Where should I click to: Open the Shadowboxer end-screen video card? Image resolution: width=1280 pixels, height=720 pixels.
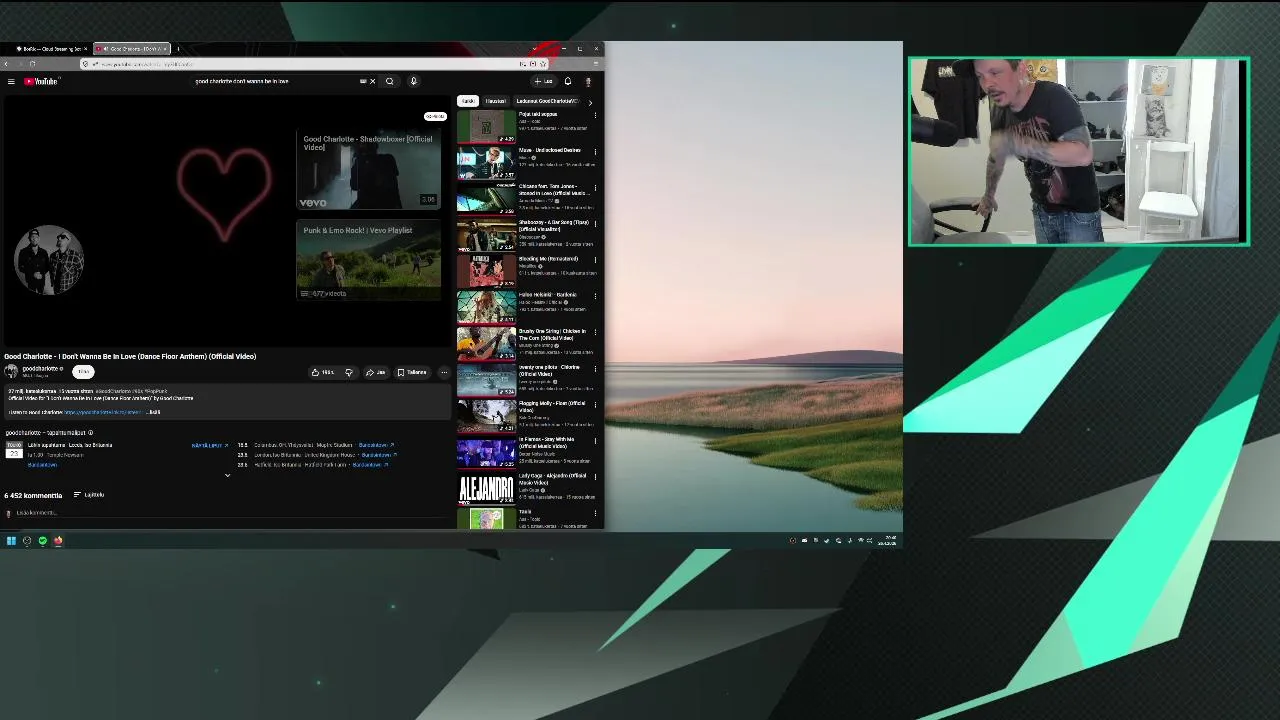(369, 170)
